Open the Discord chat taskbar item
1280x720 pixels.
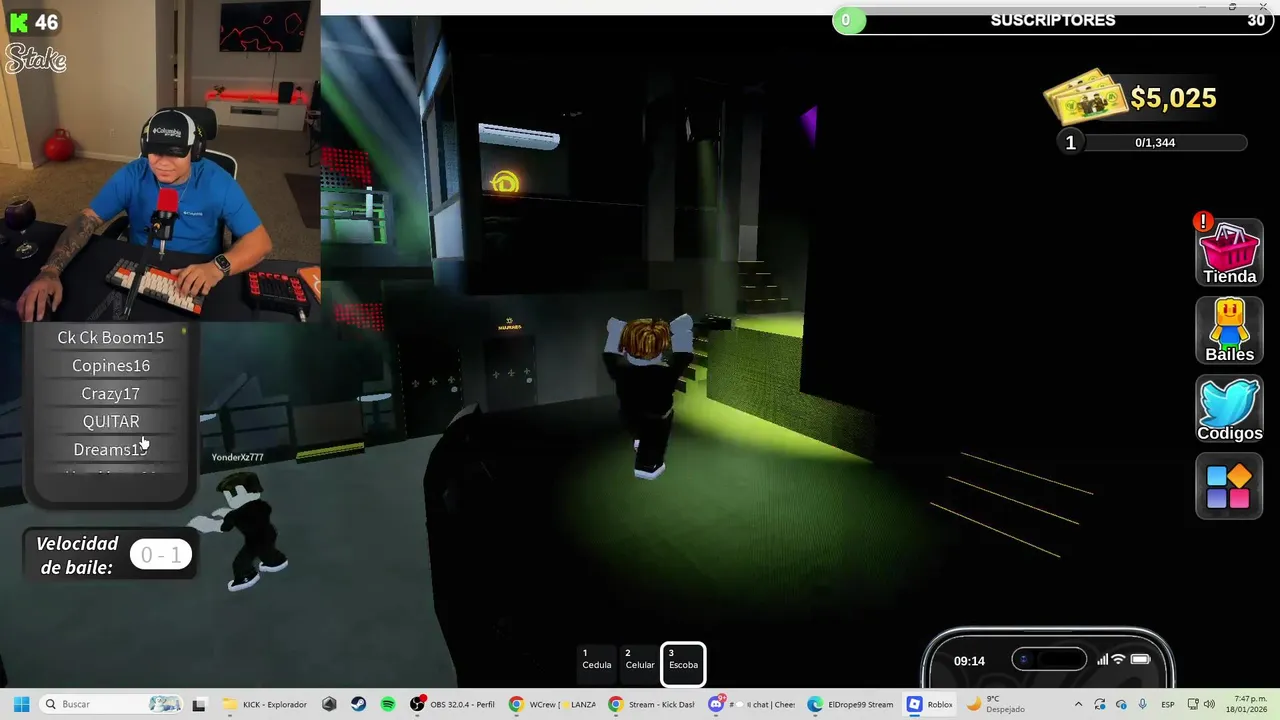click(x=752, y=704)
